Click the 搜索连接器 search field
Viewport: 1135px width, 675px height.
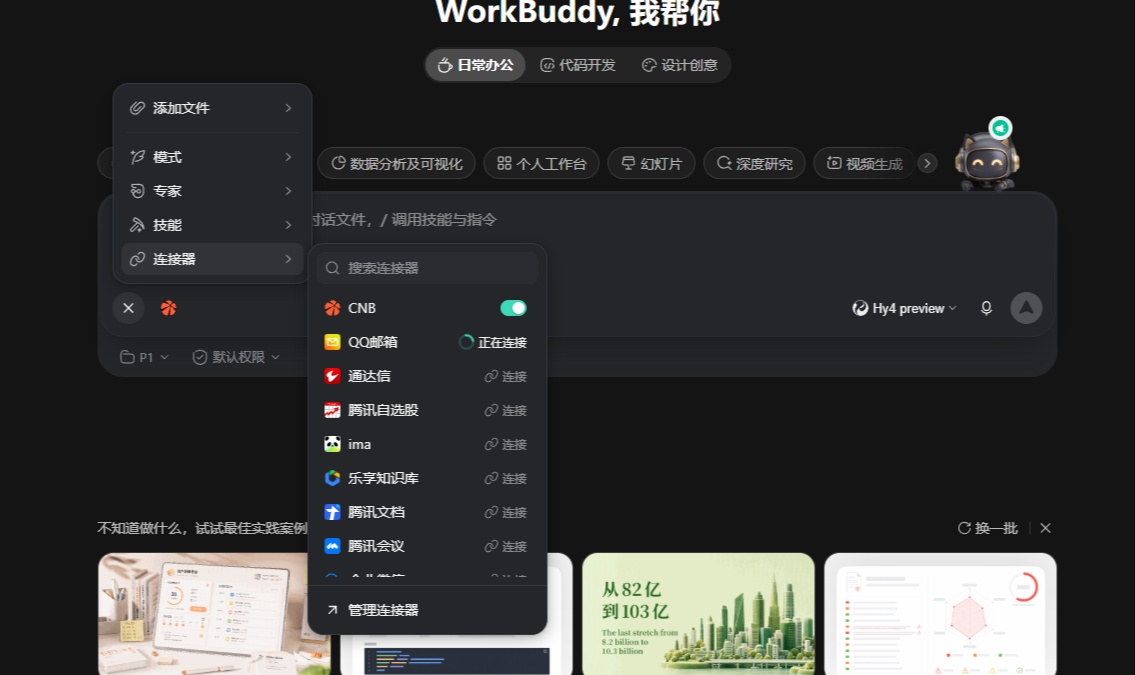[x=427, y=268]
